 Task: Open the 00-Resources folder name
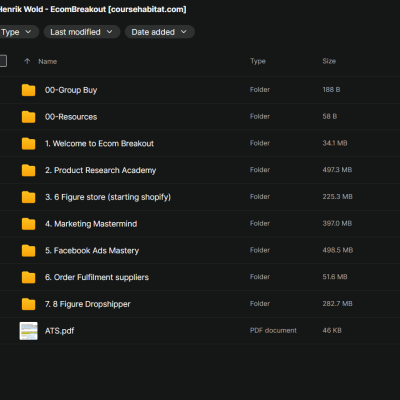[71, 117]
